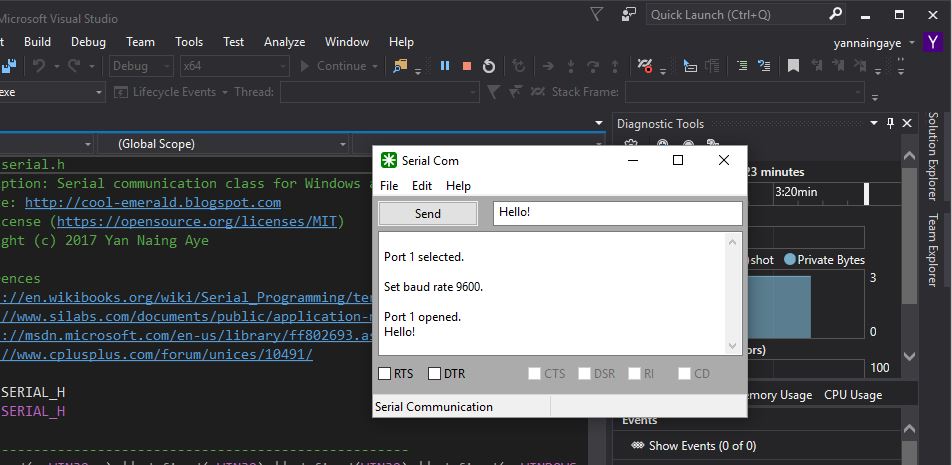Click the Step Out debug icon
This screenshot has width=952, height=465.
615,66
